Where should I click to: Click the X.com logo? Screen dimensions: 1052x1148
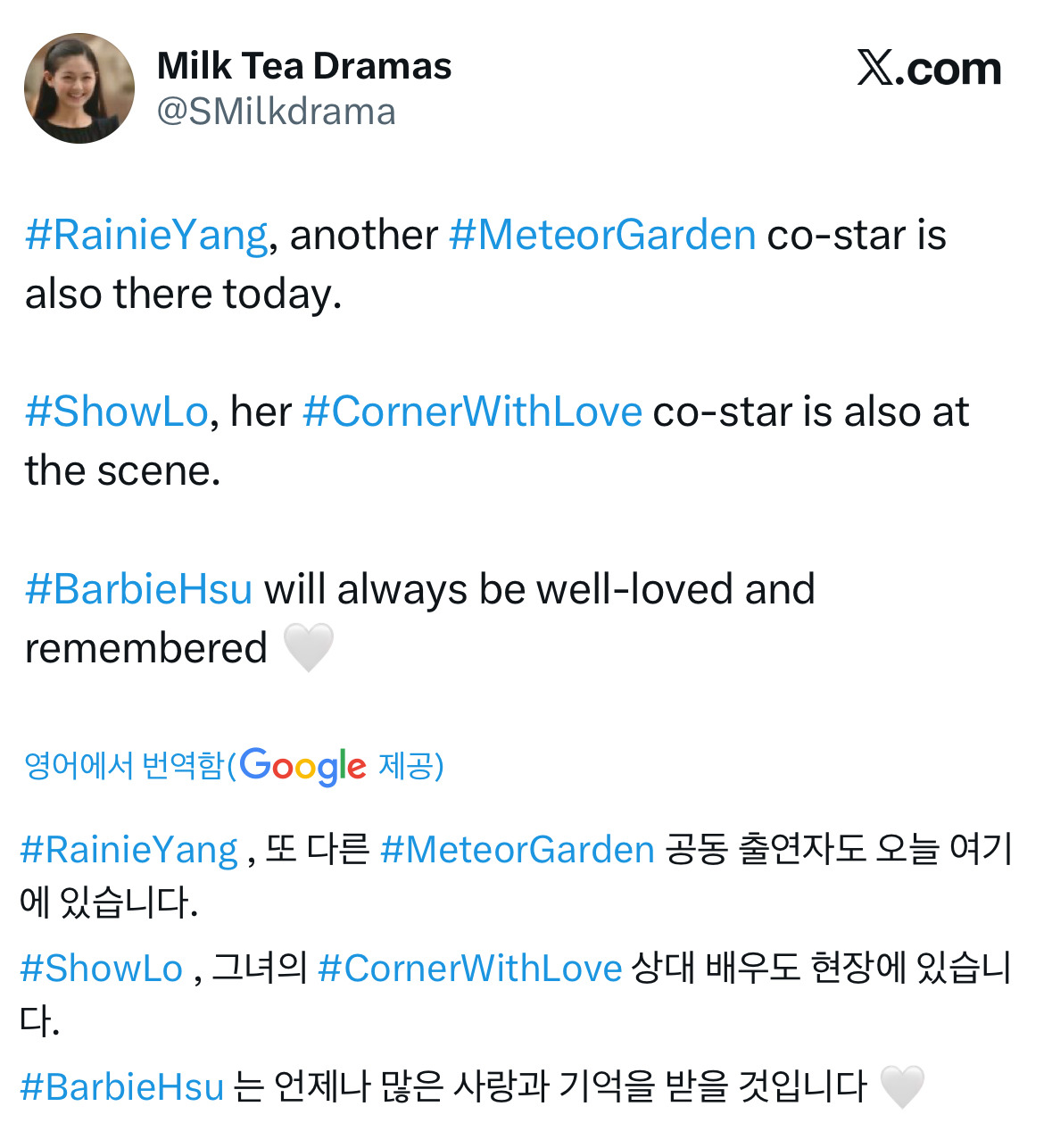pos(929,69)
